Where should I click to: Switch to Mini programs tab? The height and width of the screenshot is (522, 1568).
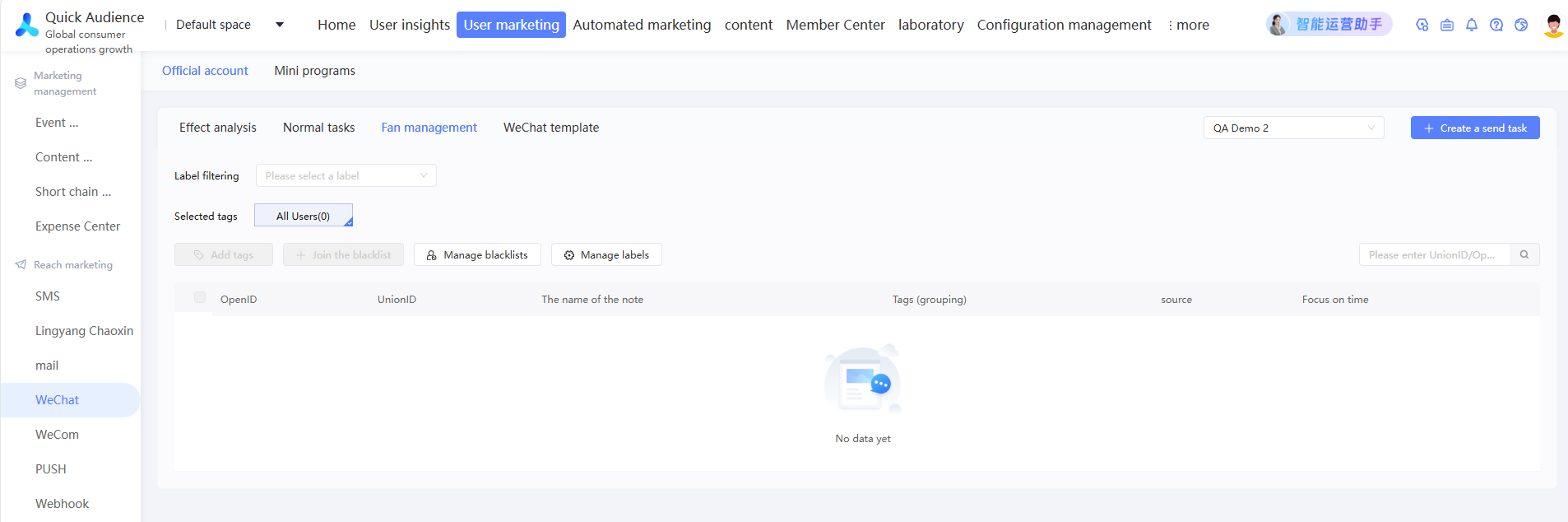click(x=314, y=71)
